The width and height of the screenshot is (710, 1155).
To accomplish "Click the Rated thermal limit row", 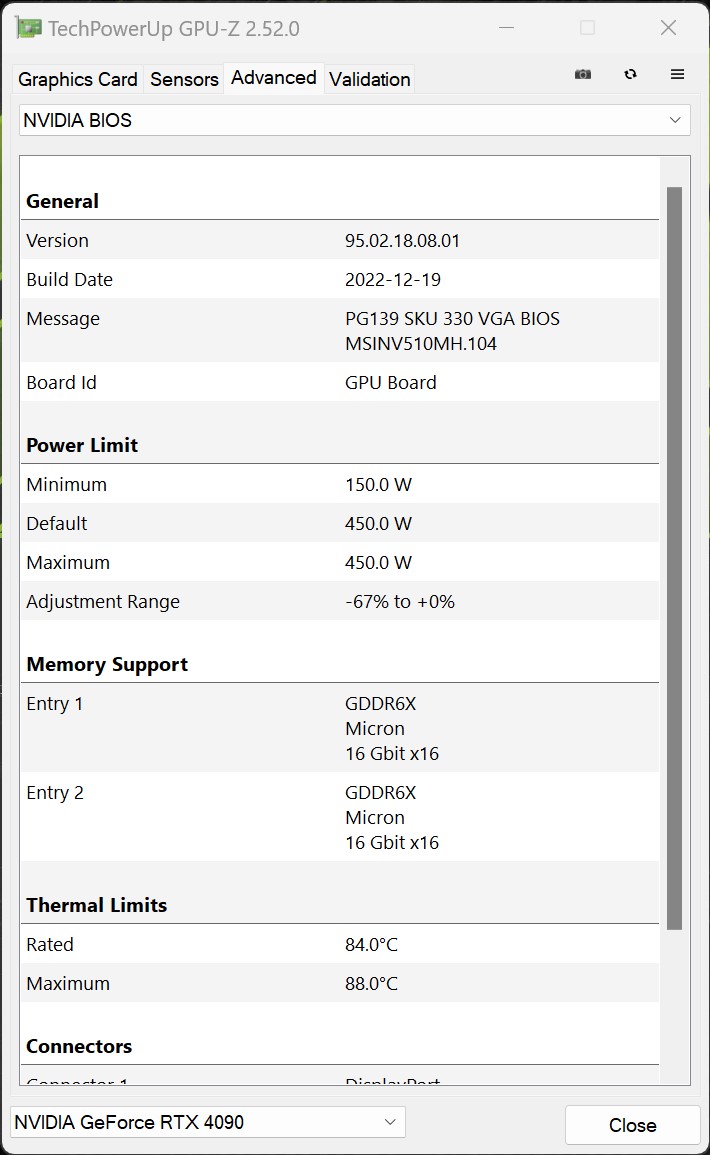I will coord(339,944).
